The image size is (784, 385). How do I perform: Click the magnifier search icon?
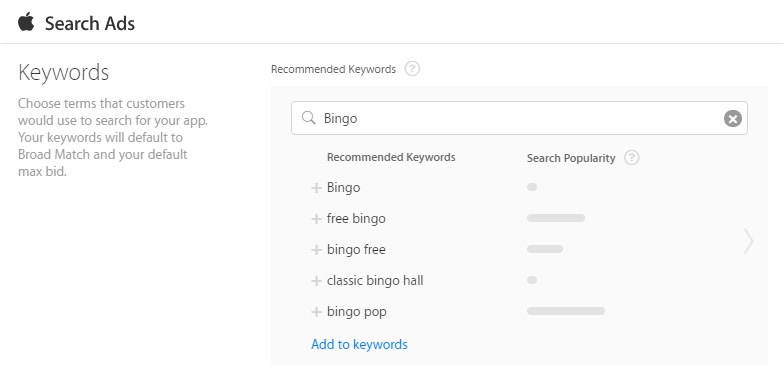click(x=309, y=118)
